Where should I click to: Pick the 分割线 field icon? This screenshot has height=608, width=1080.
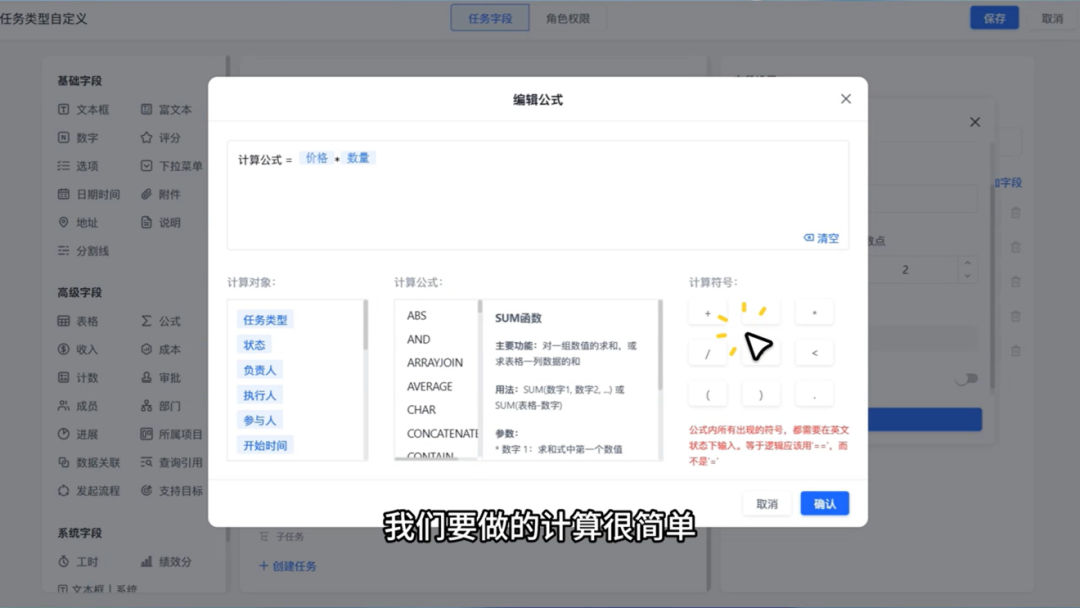coord(63,251)
